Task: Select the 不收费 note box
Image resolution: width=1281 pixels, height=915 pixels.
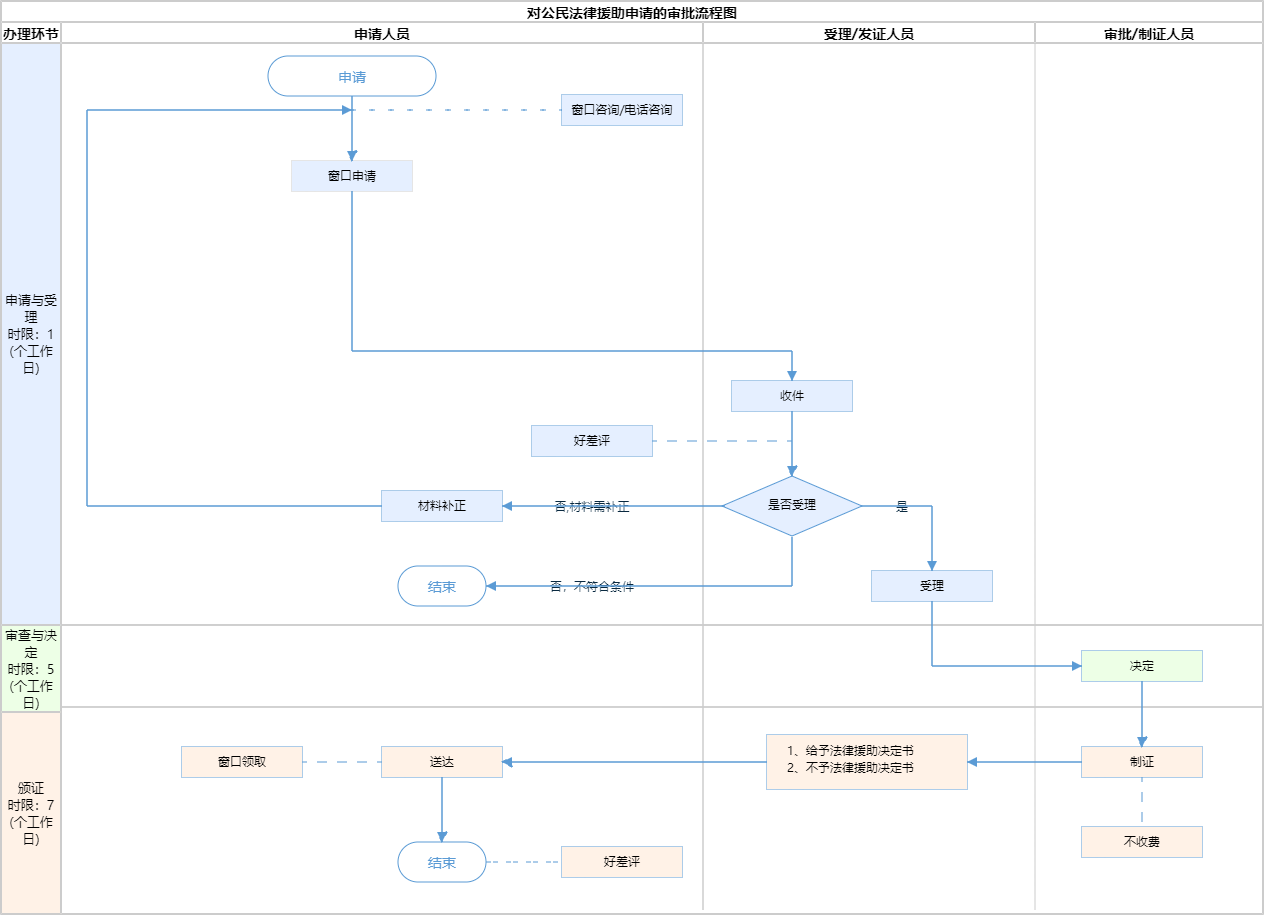Action: [1141, 842]
